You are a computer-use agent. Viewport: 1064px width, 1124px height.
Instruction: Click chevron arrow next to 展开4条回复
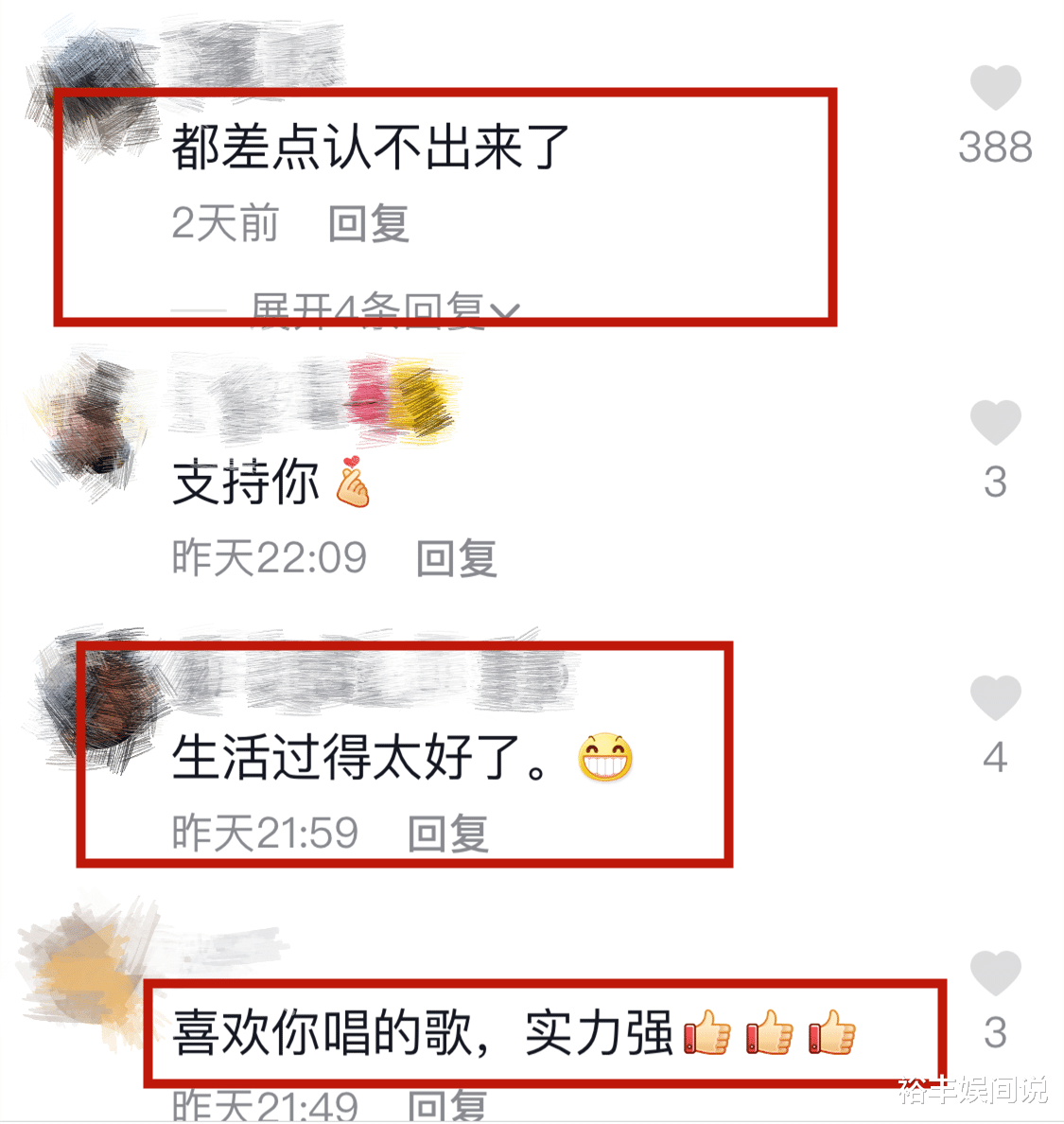pyautogui.click(x=506, y=313)
